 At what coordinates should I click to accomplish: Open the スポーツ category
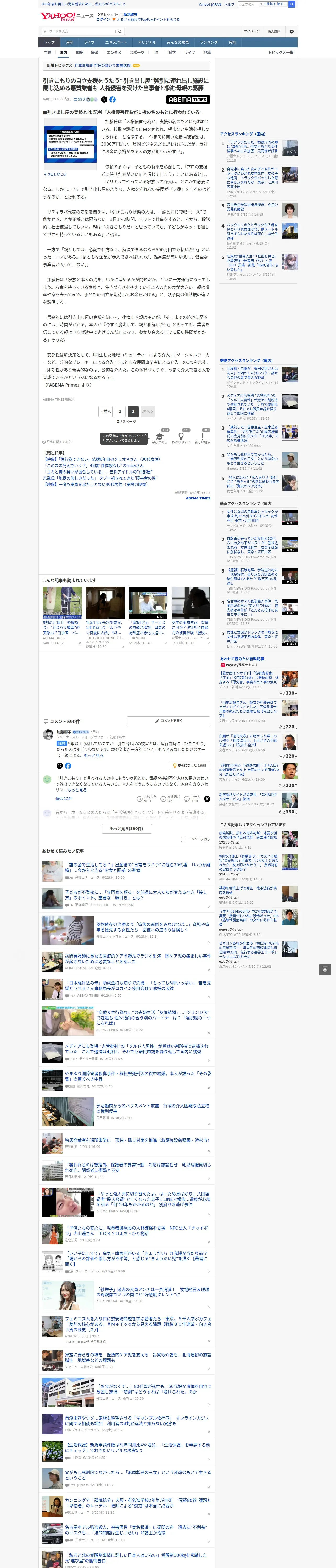pos(137,52)
